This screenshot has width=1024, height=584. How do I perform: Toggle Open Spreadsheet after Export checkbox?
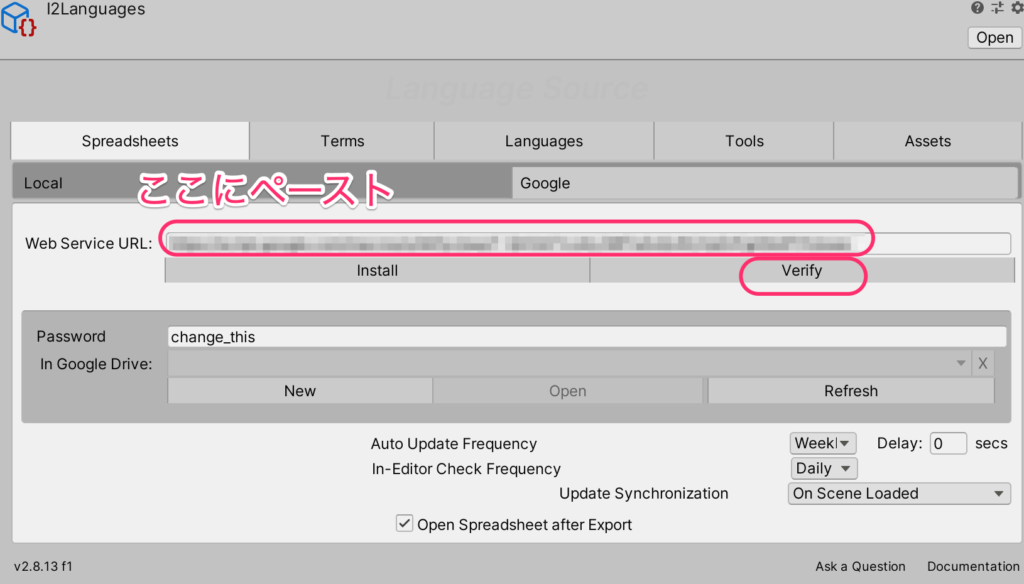(x=404, y=524)
